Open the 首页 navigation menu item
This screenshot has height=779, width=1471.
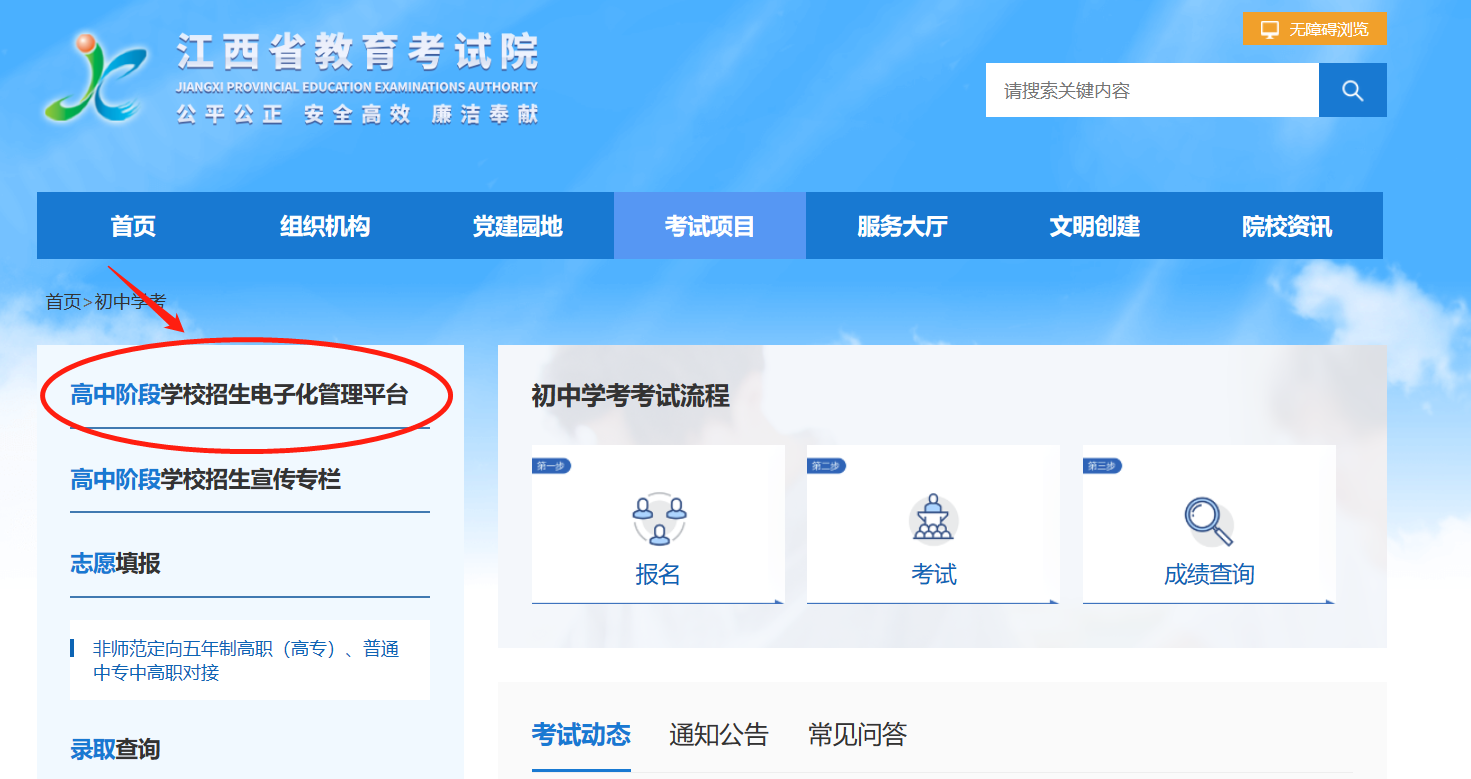tap(133, 226)
